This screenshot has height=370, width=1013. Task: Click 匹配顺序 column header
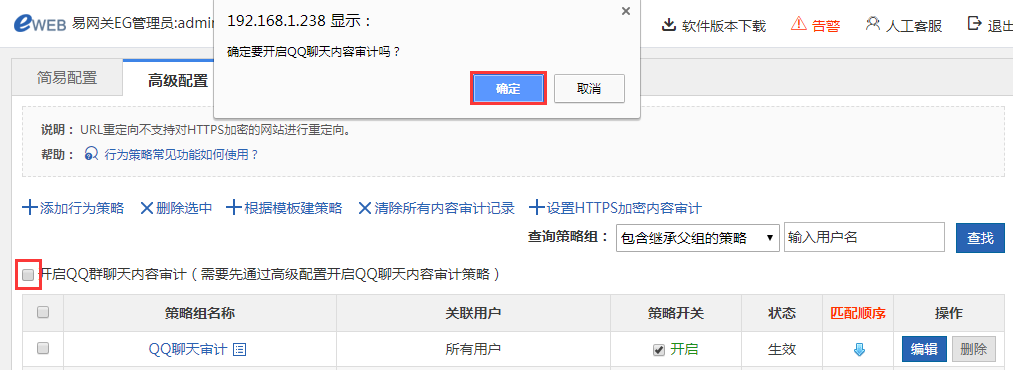858,313
